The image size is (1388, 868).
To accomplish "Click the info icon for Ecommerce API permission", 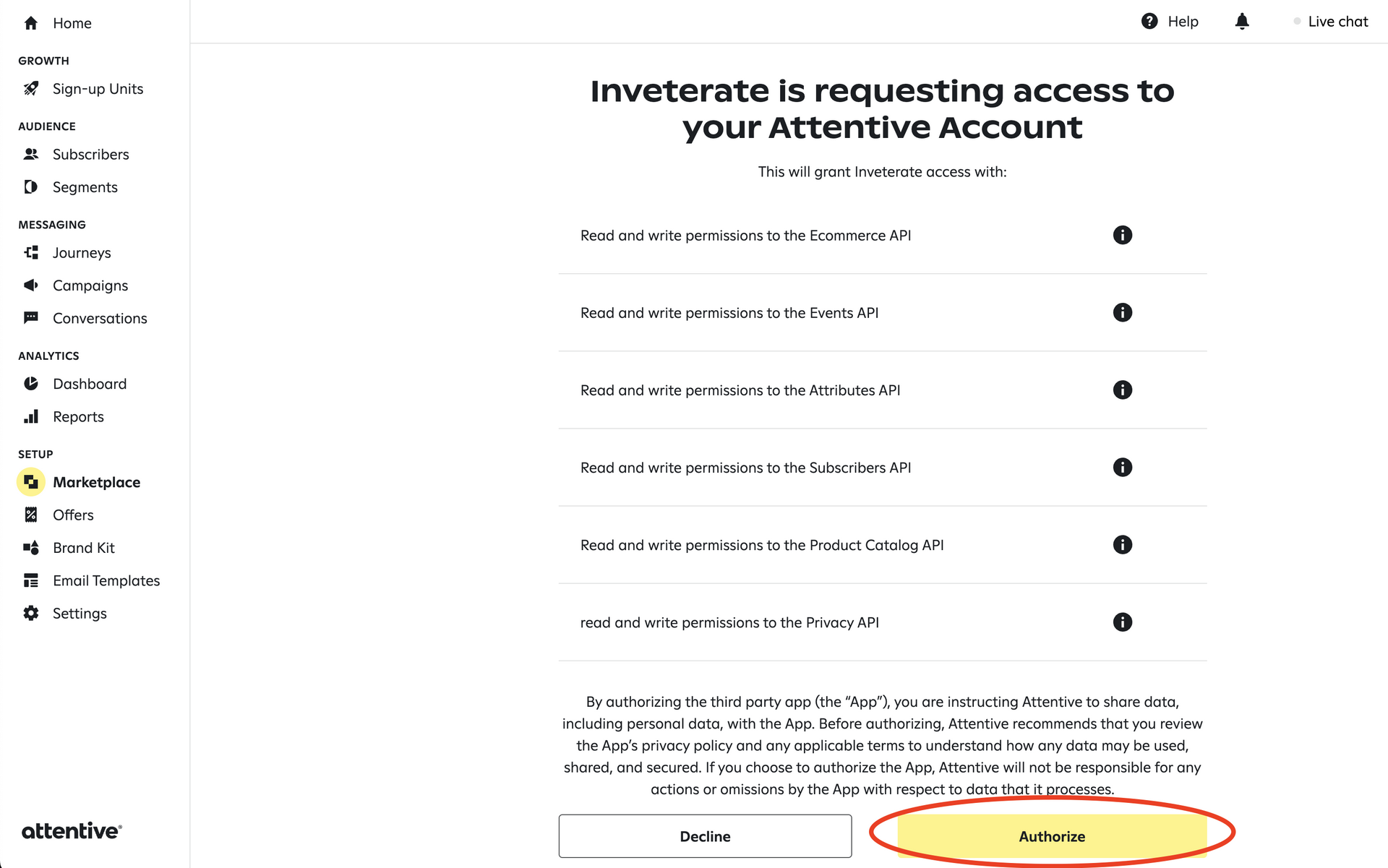I will tap(1122, 235).
